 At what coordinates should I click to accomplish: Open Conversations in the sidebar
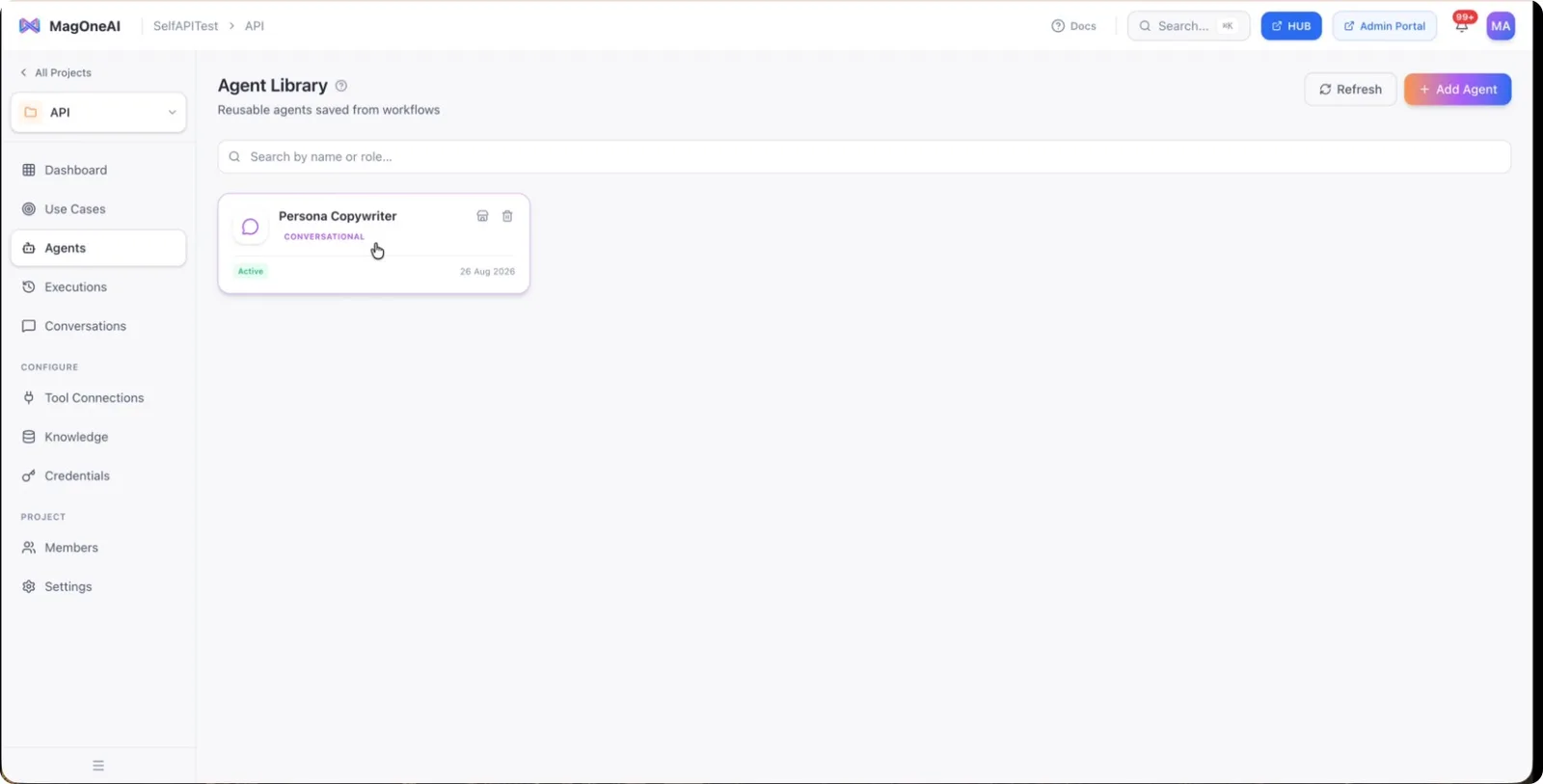98,326
